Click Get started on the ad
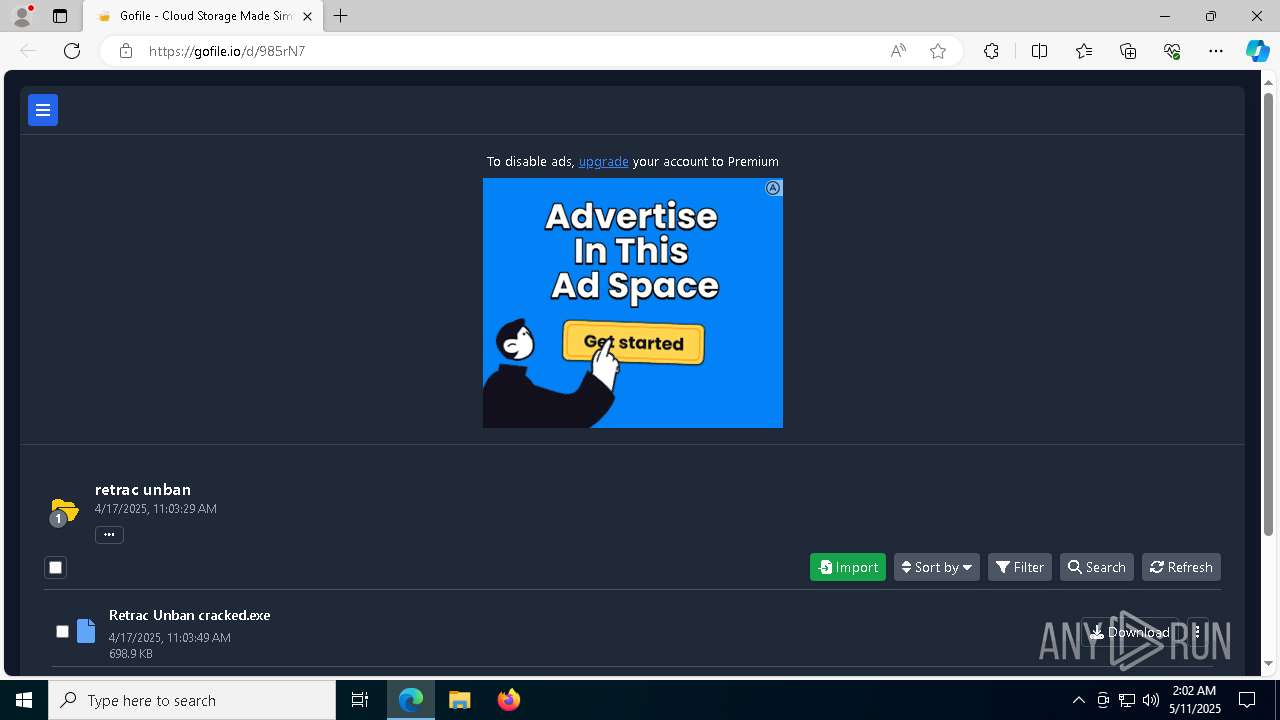The width and height of the screenshot is (1280, 720). tap(634, 343)
